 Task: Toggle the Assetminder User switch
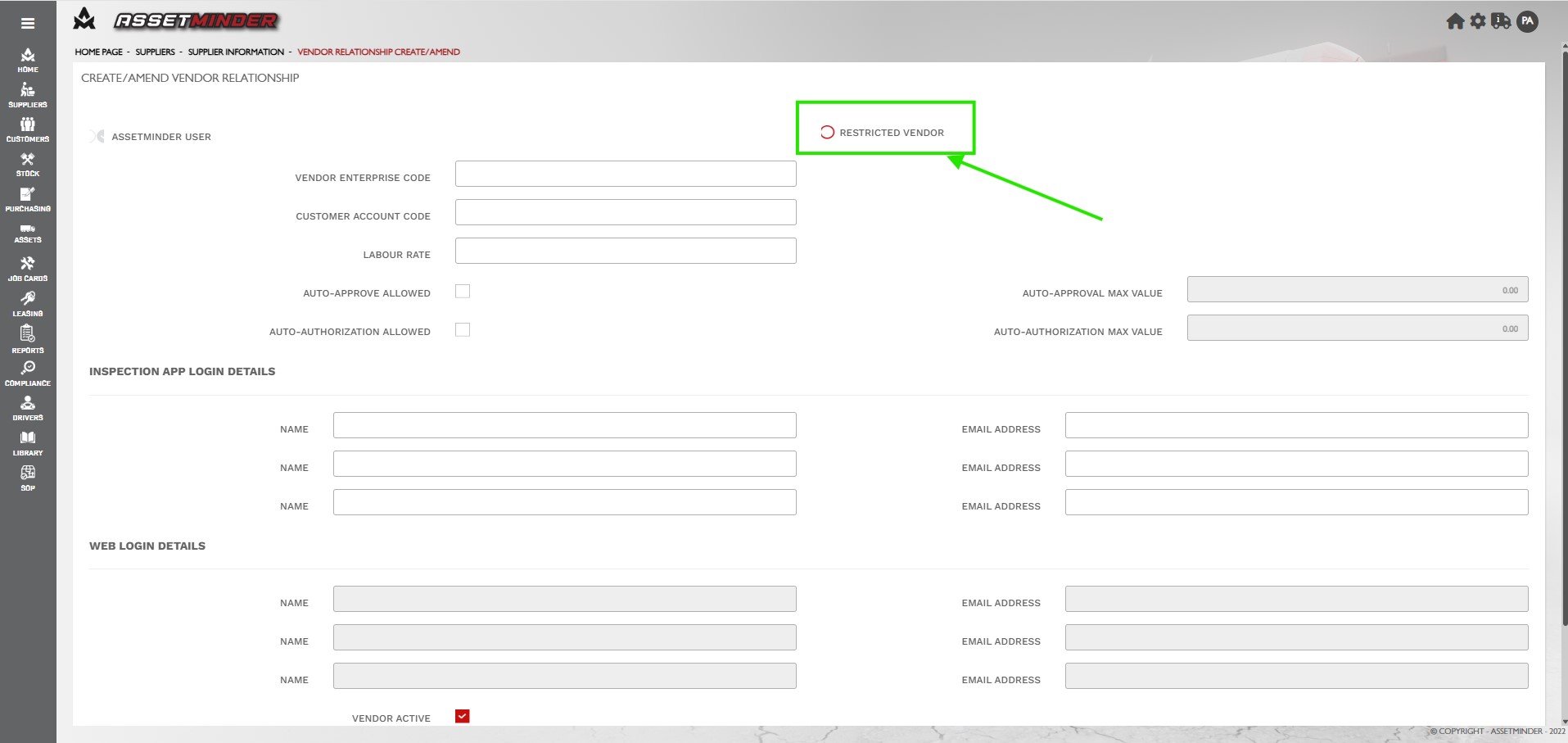[97, 137]
